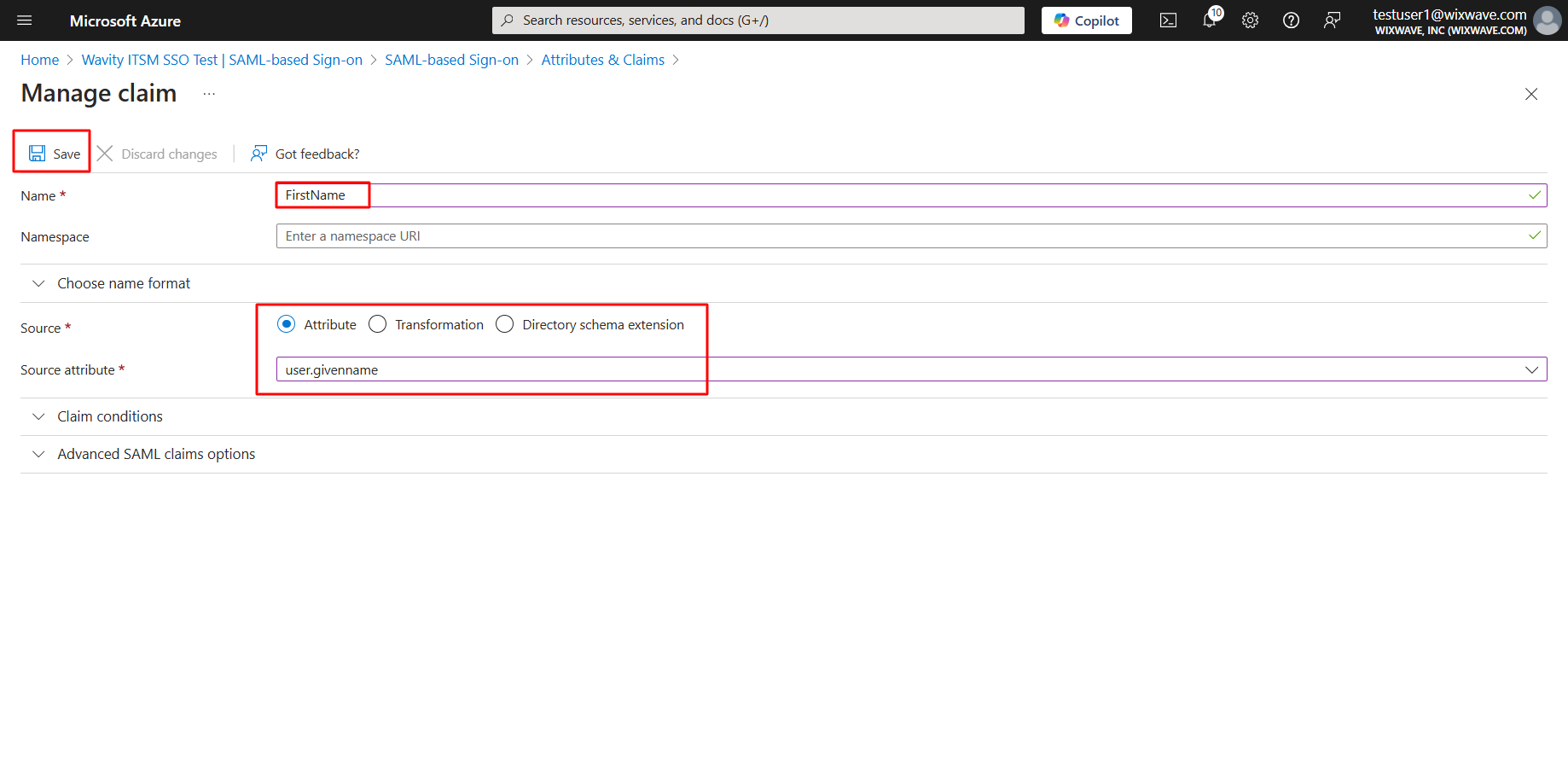
Task: Select the Transformation source option
Action: pos(378,324)
